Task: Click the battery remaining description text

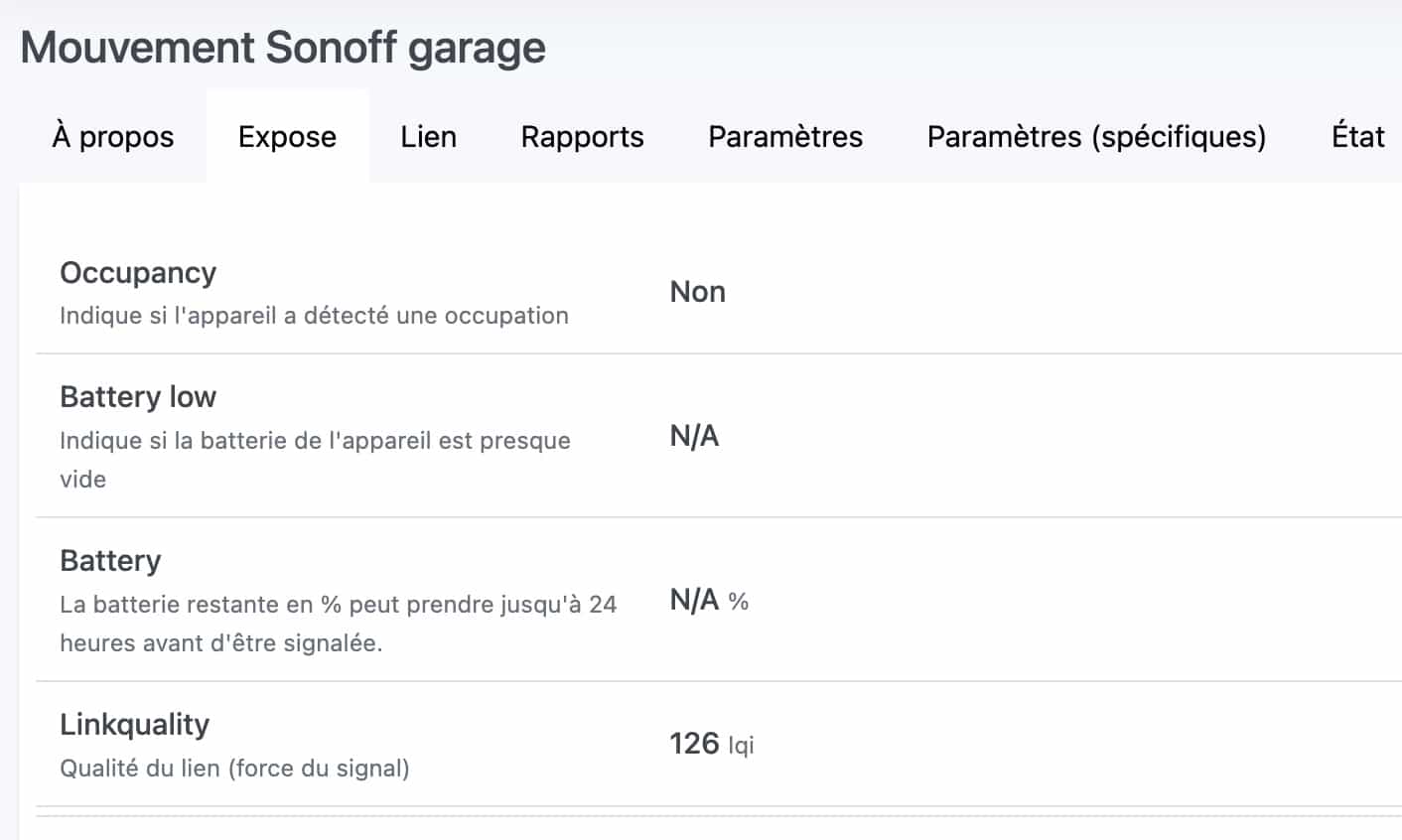Action: [338, 624]
